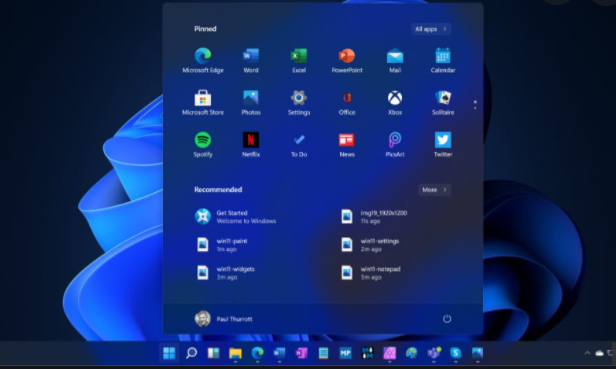
Task: Open the recommended file win11-notepad
Action: tap(370, 273)
